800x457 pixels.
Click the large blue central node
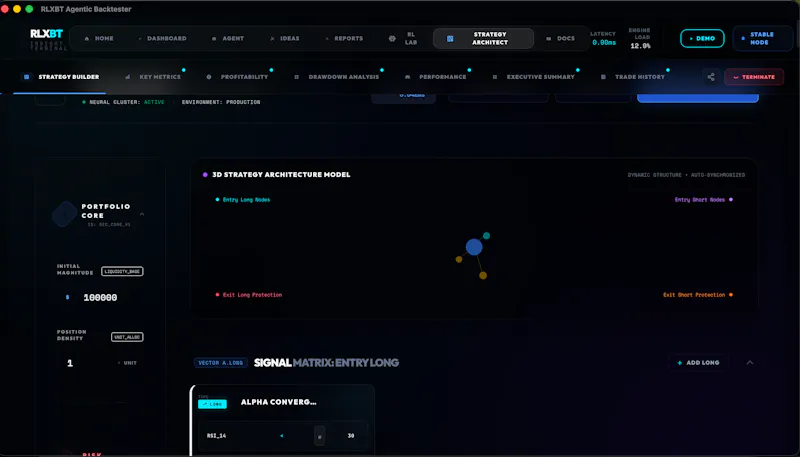[474, 247]
